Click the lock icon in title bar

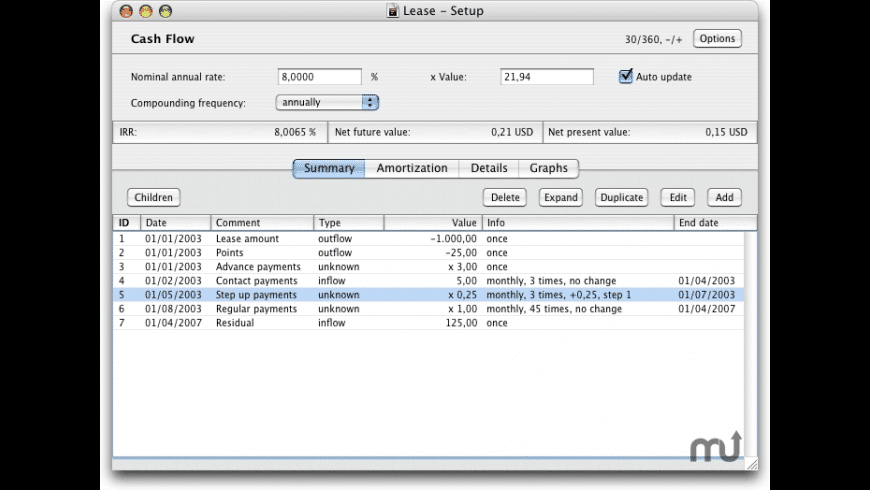pyautogui.click(x=392, y=11)
